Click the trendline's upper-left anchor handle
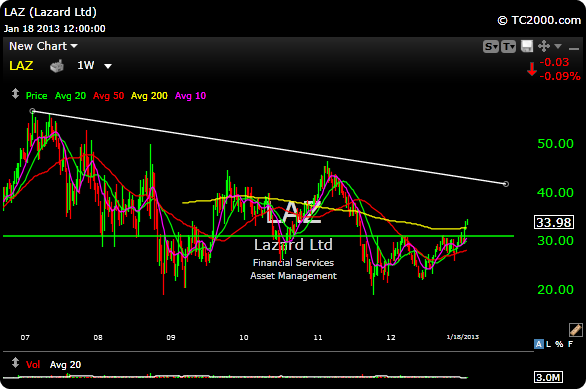586x389 pixels. [x=33, y=111]
